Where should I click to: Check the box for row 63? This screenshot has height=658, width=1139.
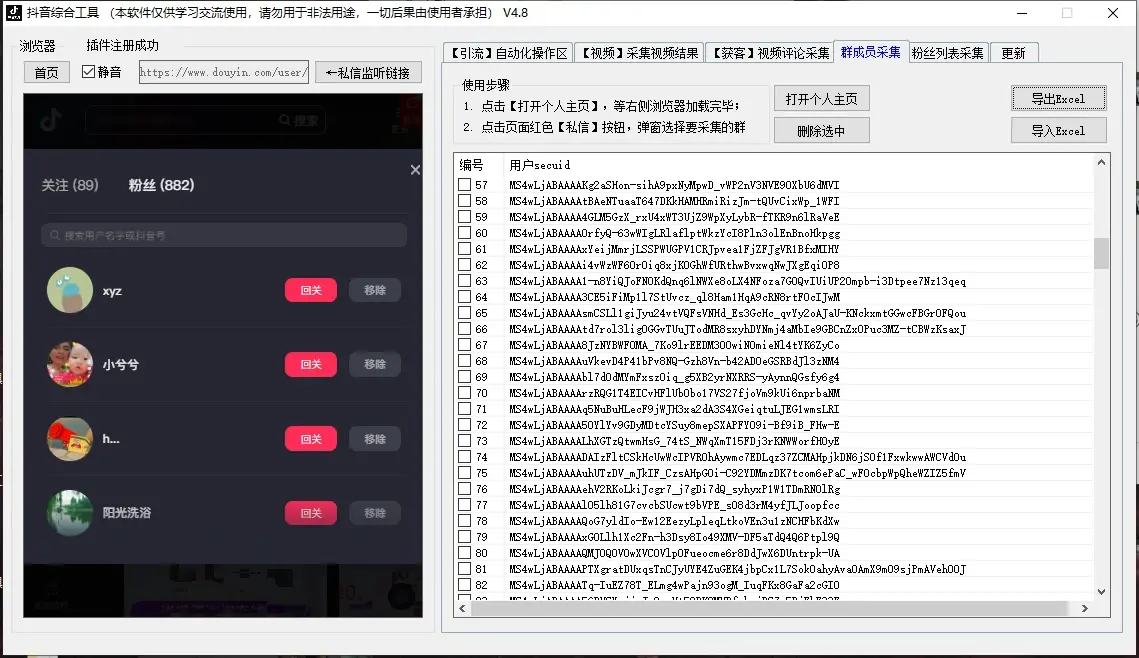464,280
